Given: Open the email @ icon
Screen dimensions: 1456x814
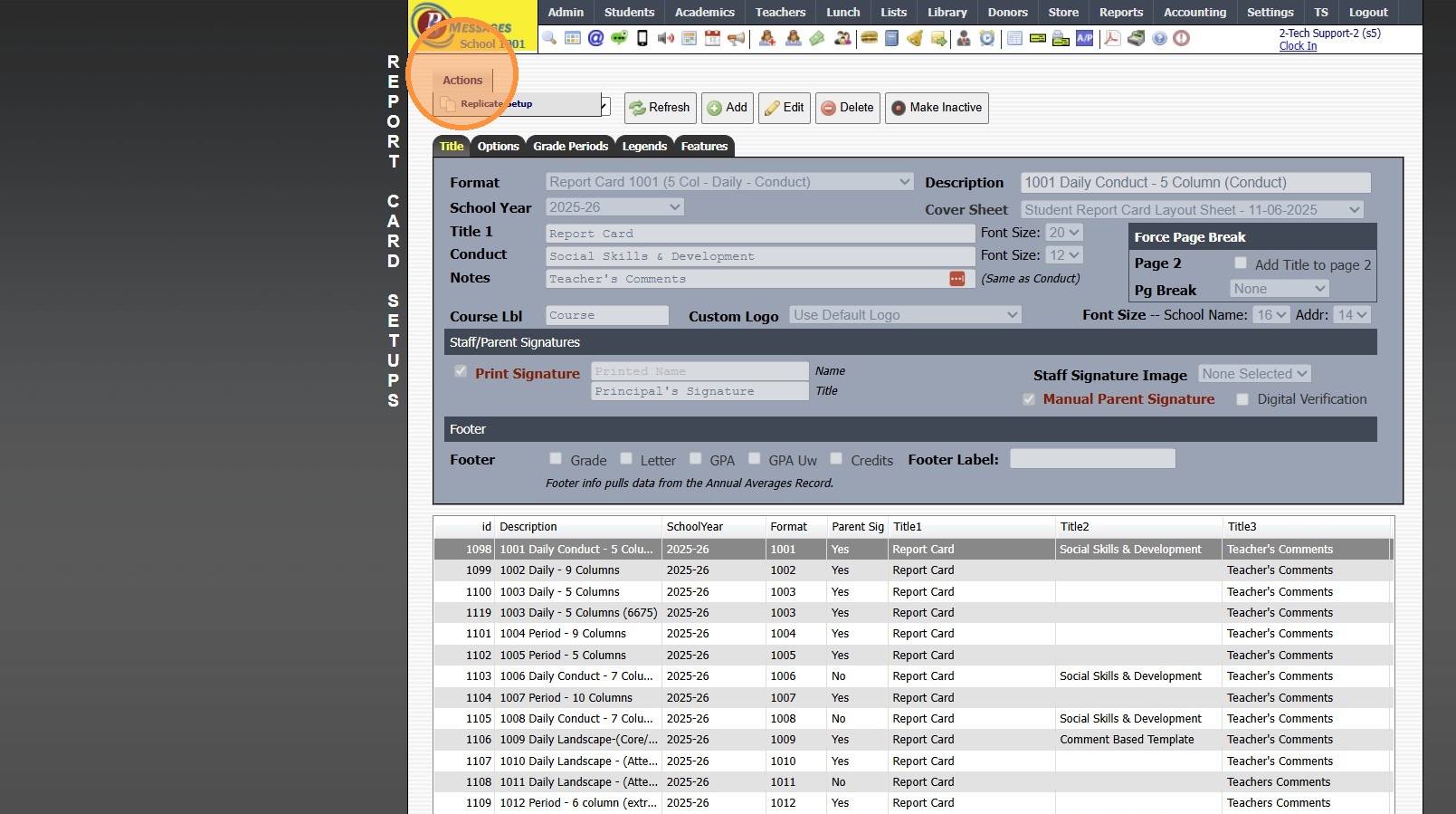Looking at the screenshot, I should (x=595, y=38).
